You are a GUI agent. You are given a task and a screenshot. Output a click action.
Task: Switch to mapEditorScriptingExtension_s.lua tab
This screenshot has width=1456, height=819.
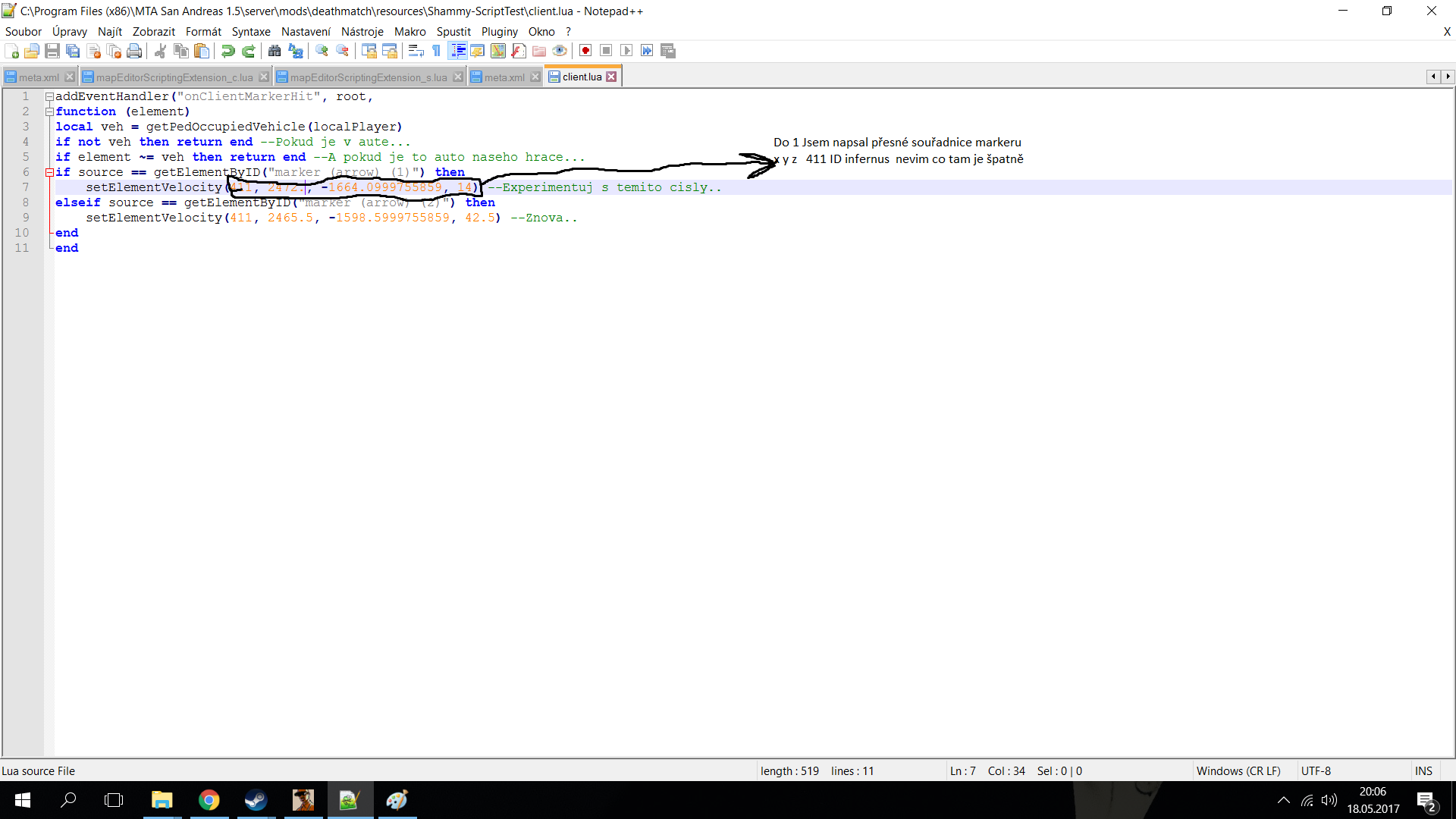[x=368, y=77]
